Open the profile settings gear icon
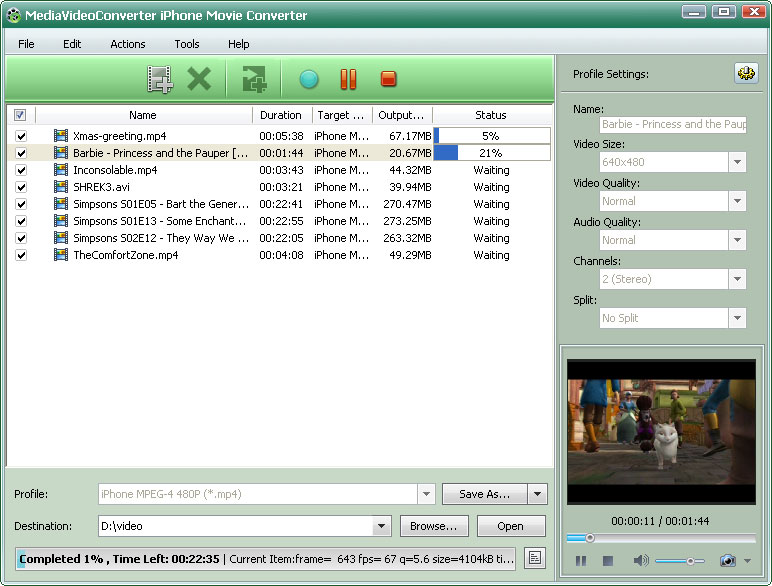 746,73
